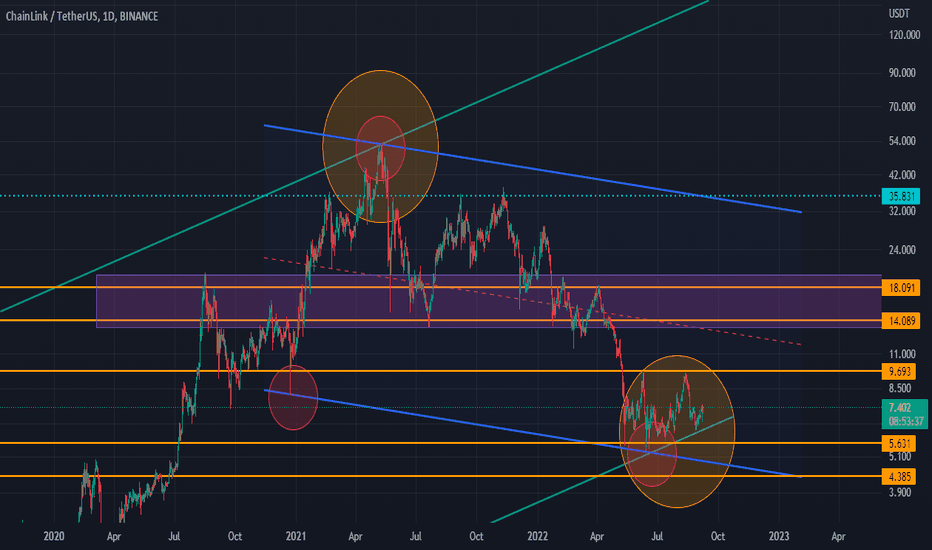
Task: Click the 3.900 price axis value
Action: click(899, 492)
